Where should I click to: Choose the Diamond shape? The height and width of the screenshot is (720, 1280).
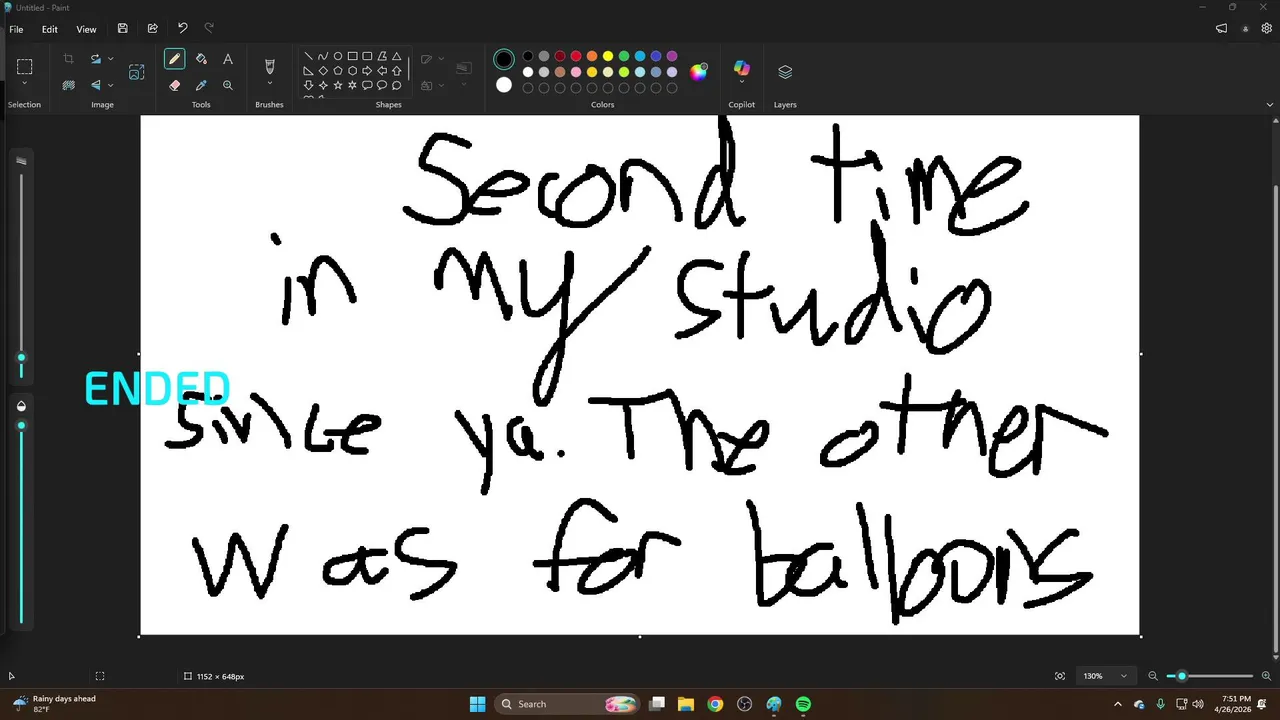[323, 71]
